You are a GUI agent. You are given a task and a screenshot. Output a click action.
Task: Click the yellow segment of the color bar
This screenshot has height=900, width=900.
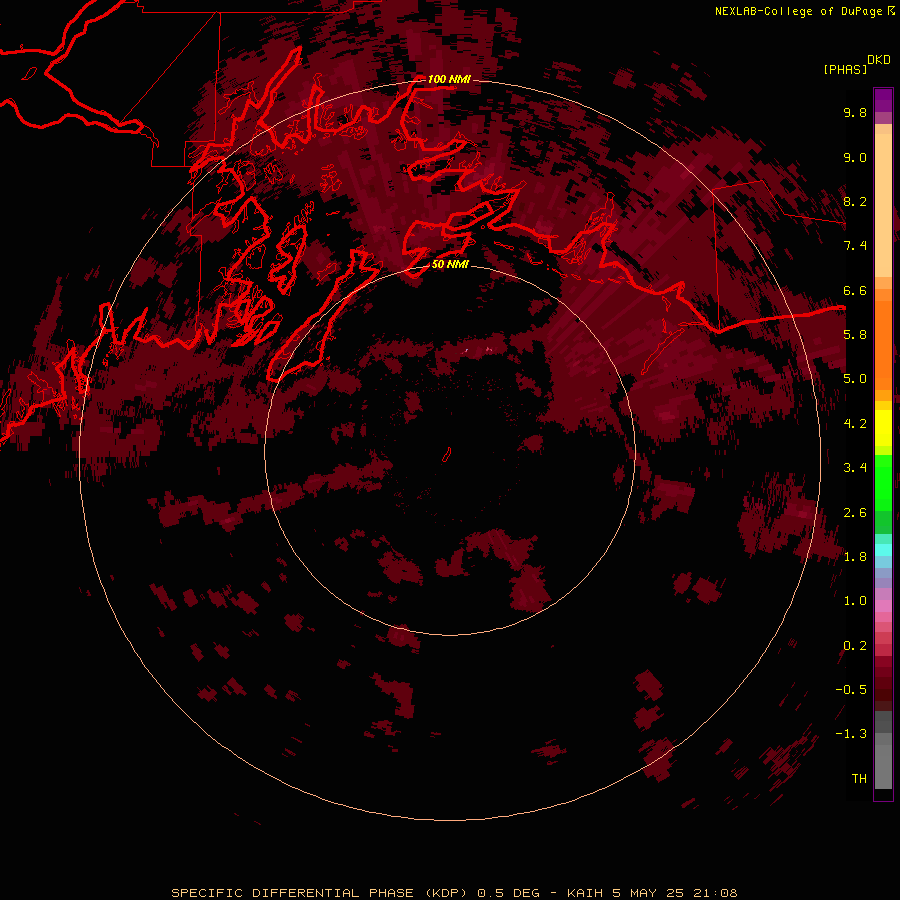(x=883, y=428)
